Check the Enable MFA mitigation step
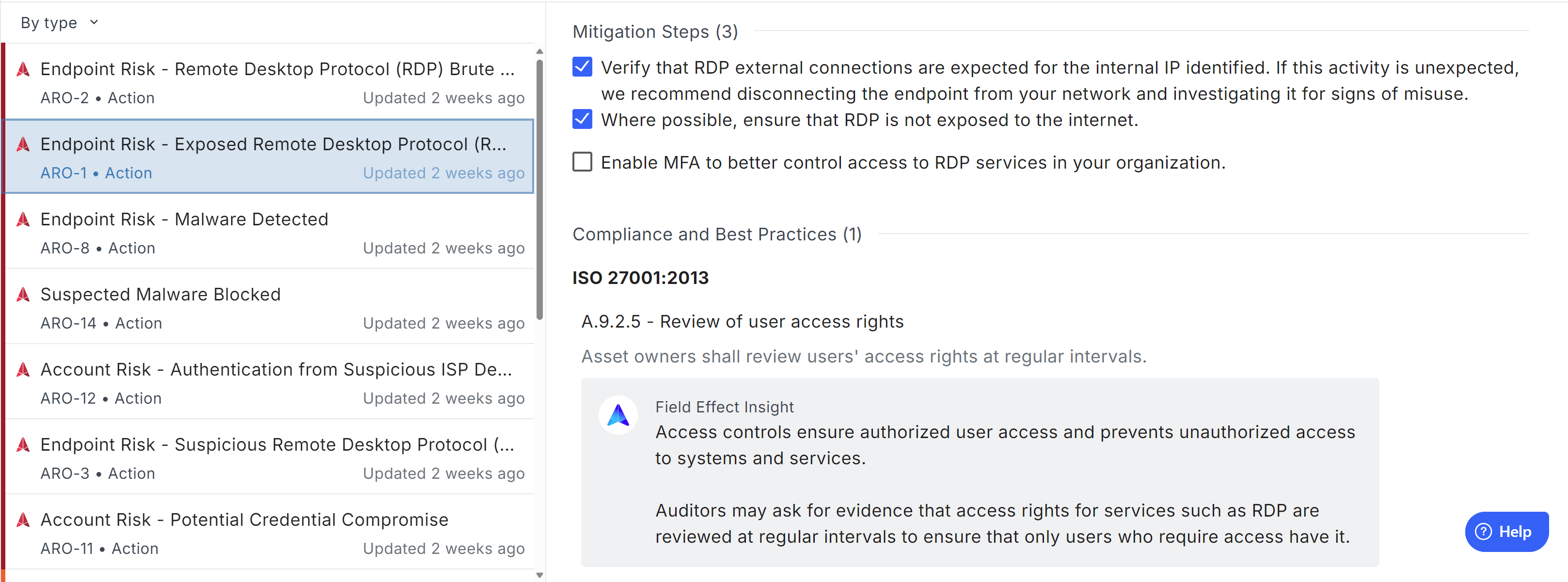The width and height of the screenshot is (1568, 582). (x=582, y=162)
